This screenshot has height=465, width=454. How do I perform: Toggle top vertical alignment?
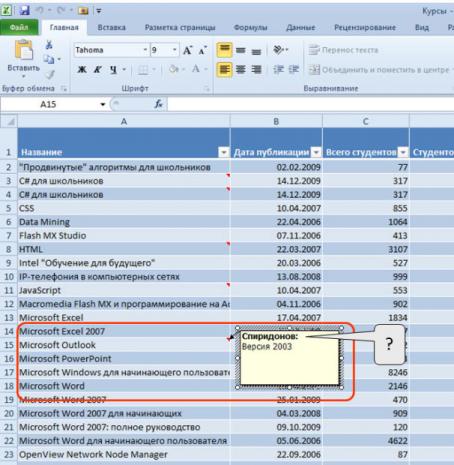(x=224, y=50)
